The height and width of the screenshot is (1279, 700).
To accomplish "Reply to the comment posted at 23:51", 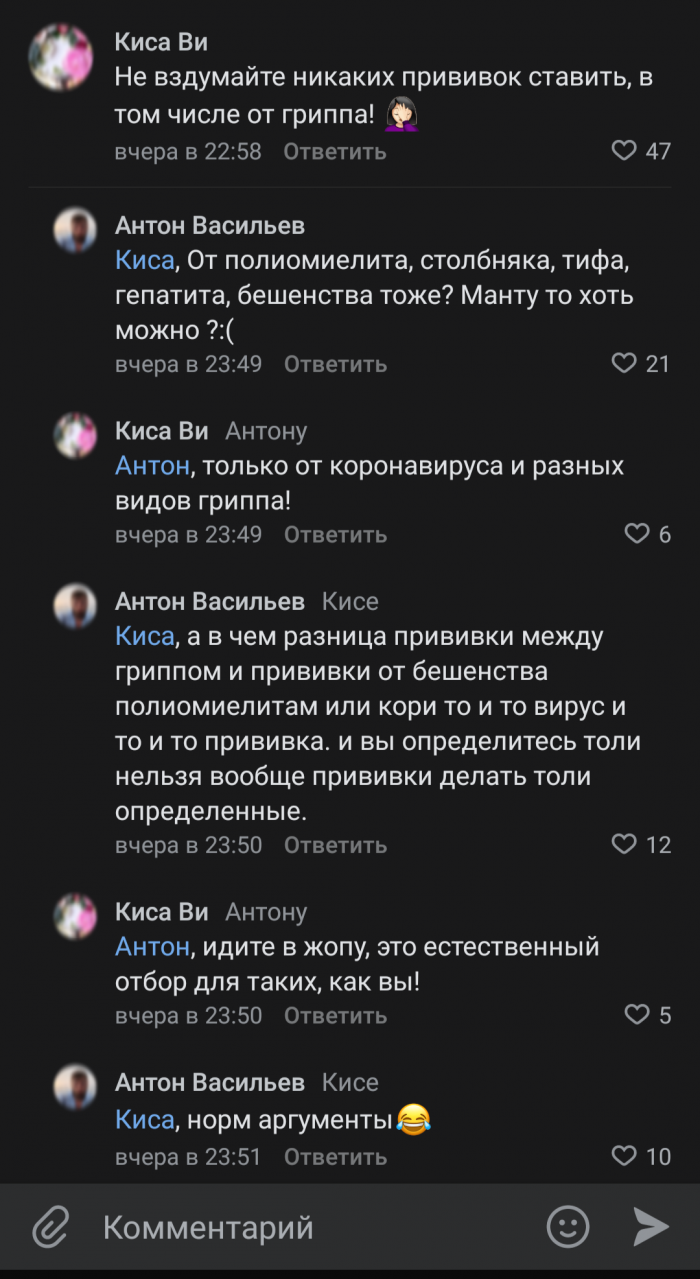I will (334, 1157).
